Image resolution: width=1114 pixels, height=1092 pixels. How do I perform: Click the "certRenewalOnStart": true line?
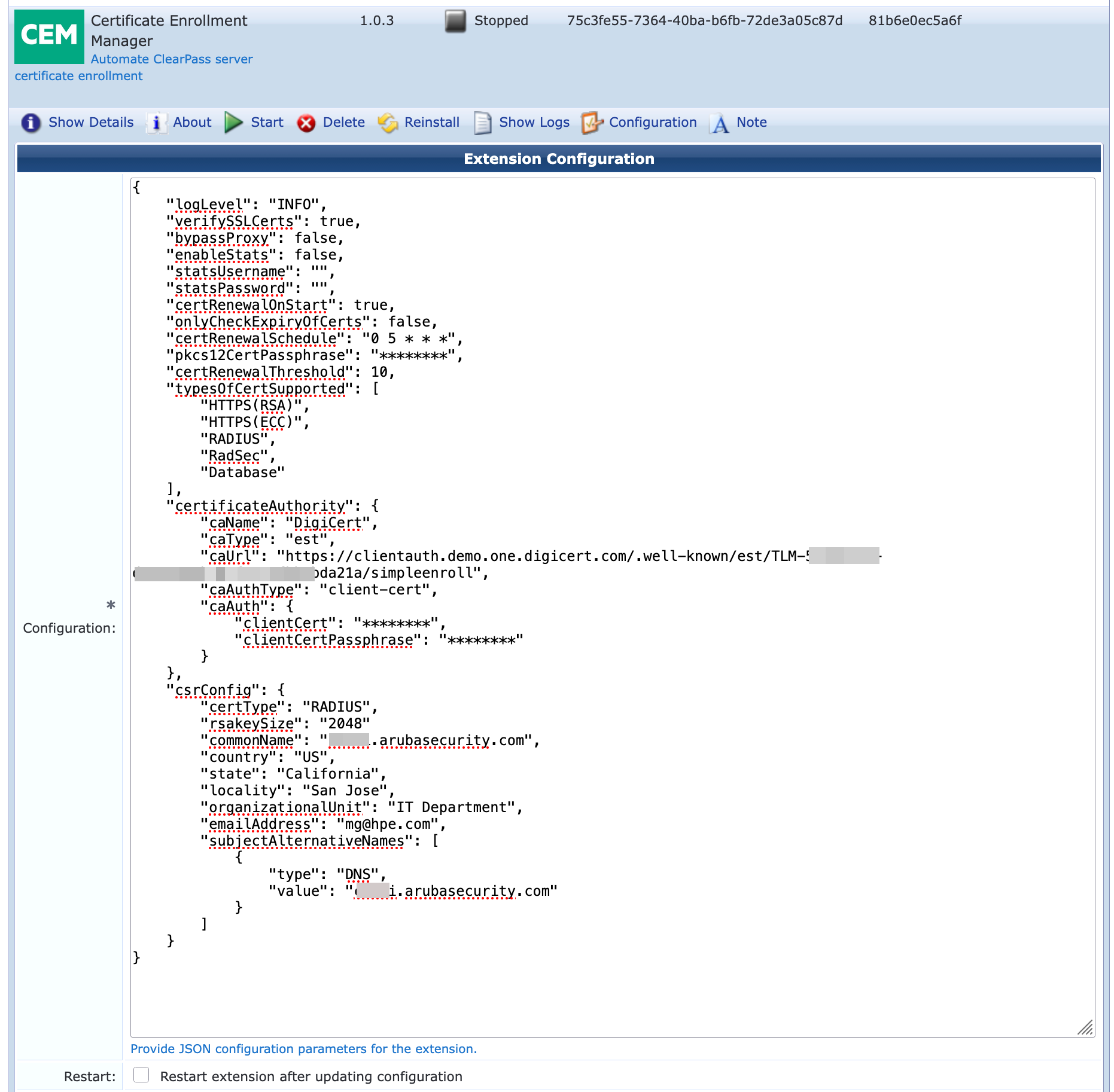coord(281,305)
